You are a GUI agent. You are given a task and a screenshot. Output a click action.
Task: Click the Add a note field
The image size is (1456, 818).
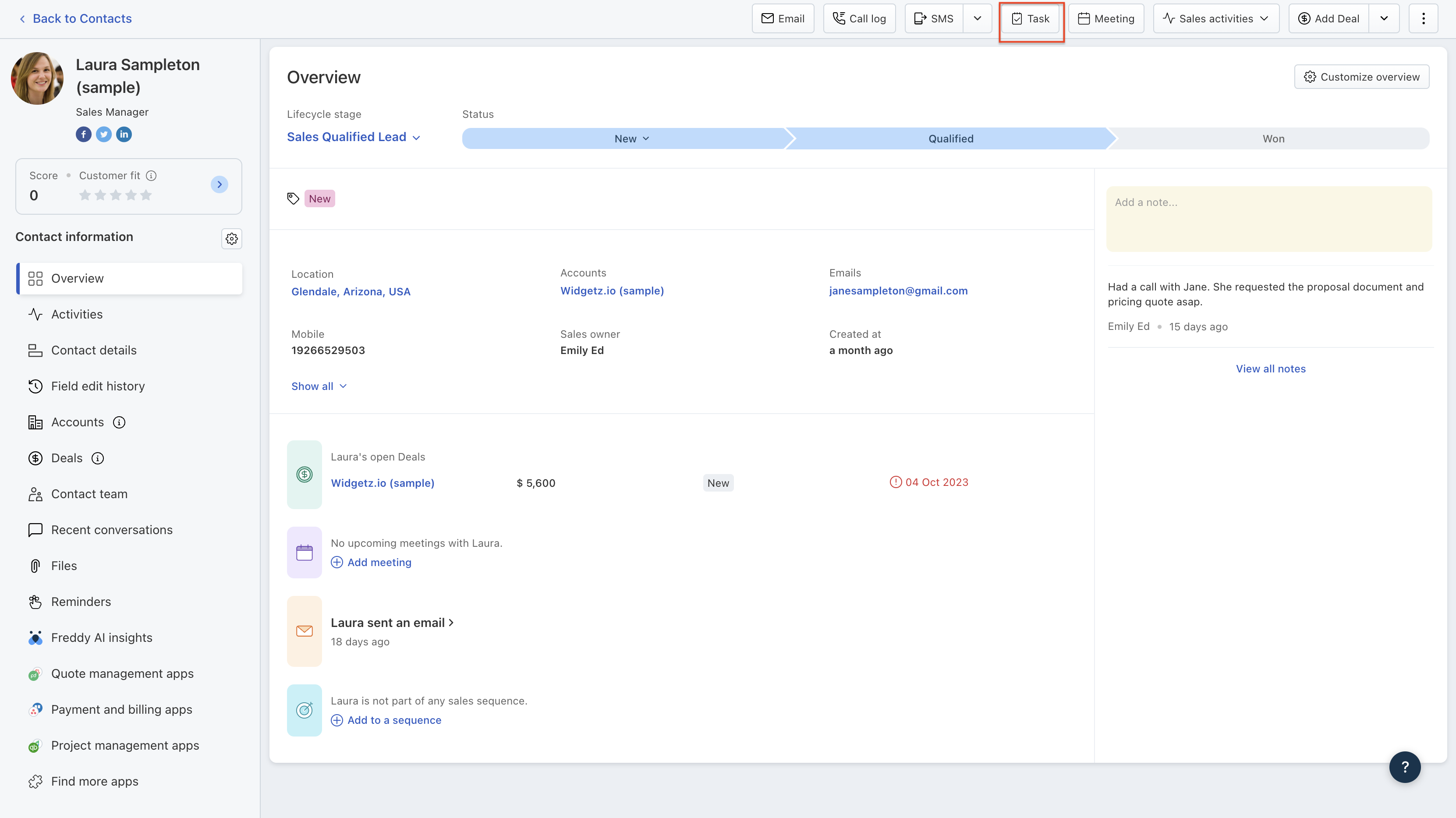click(1268, 219)
